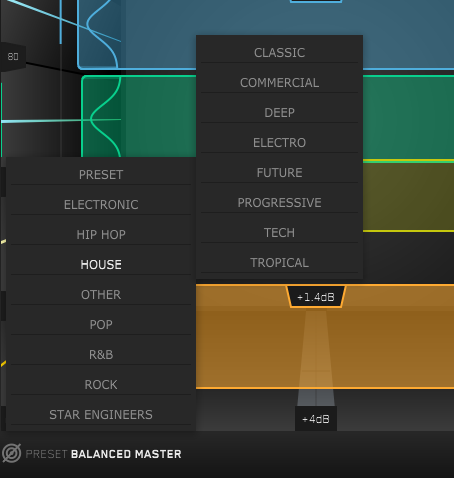The height and width of the screenshot is (478, 454).
Task: Choose the Electro house preset
Action: coord(279,143)
